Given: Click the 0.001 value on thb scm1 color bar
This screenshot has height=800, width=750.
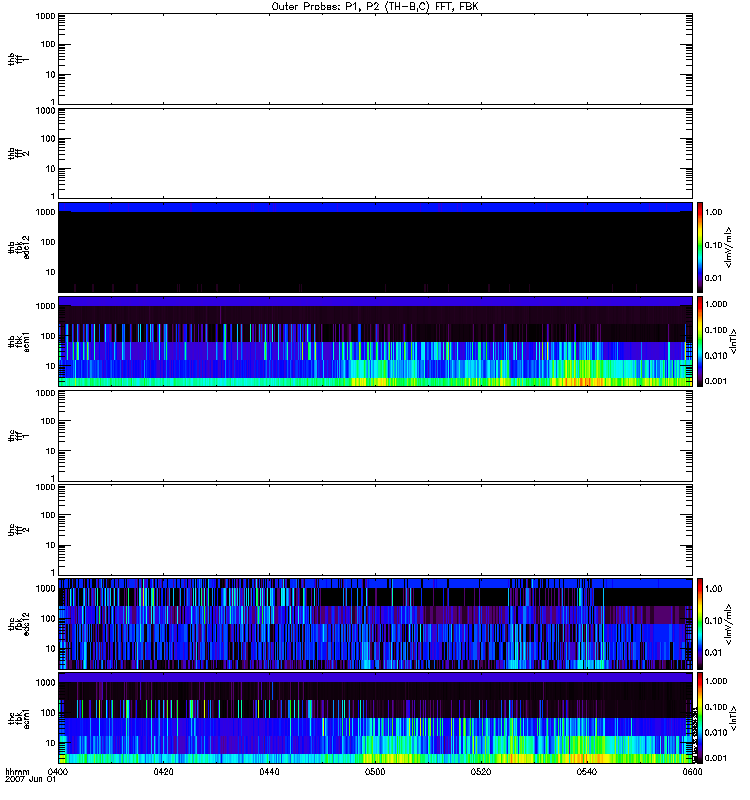Looking at the screenshot, I should 716,381.
